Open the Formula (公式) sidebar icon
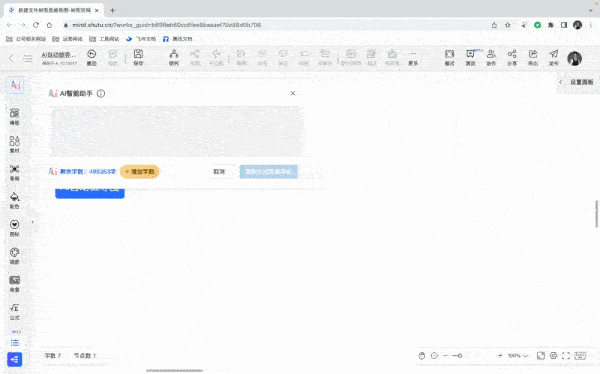The height and width of the screenshot is (374, 600). pos(15,312)
